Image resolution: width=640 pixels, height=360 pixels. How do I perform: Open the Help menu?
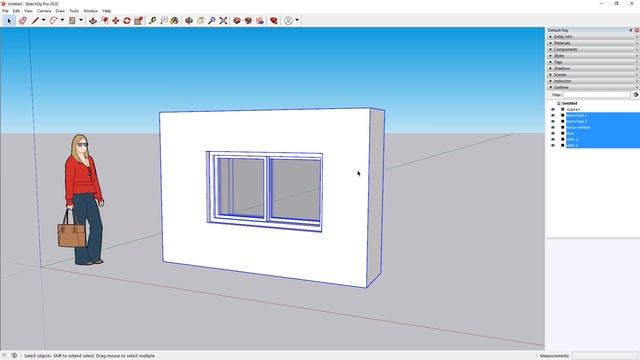(x=107, y=11)
